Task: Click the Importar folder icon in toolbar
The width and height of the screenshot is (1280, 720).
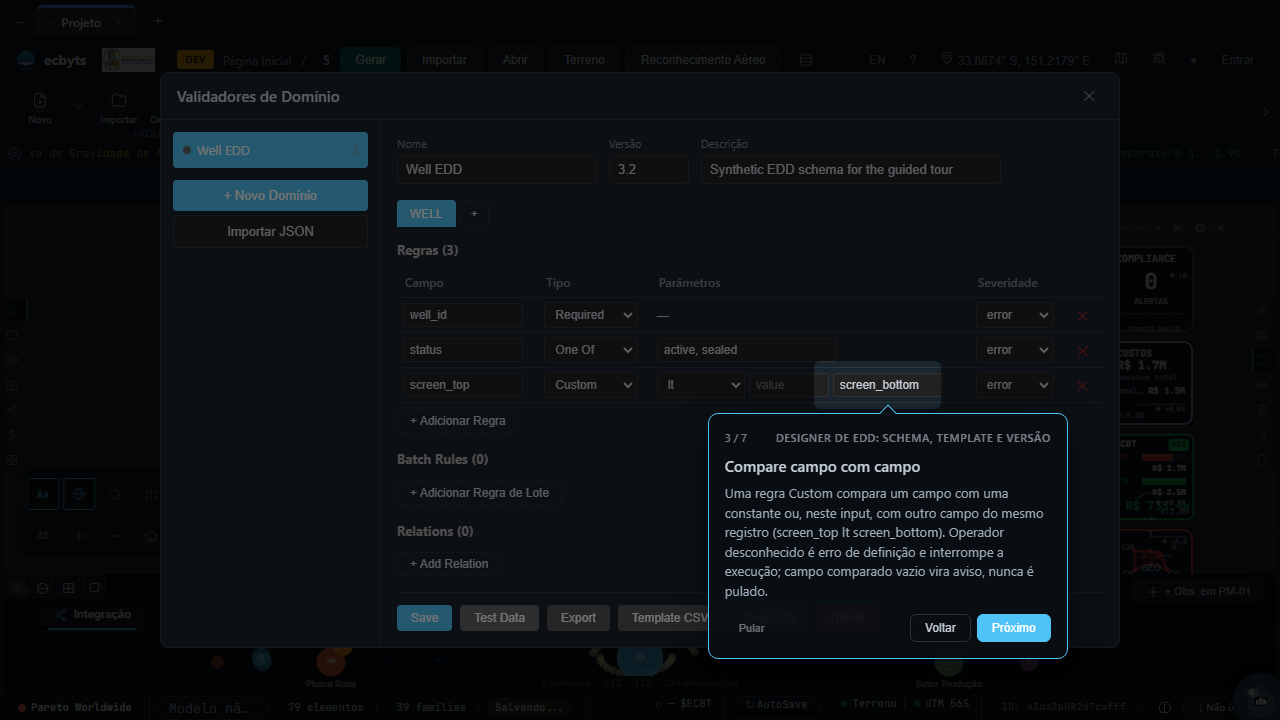Action: click(119, 100)
